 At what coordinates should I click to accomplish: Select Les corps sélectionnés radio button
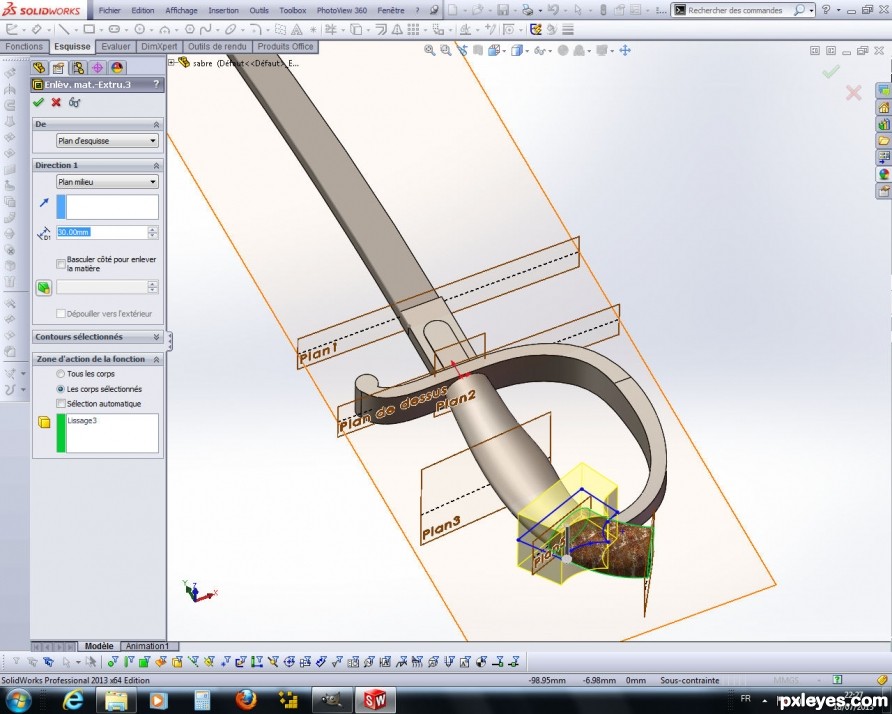60,389
